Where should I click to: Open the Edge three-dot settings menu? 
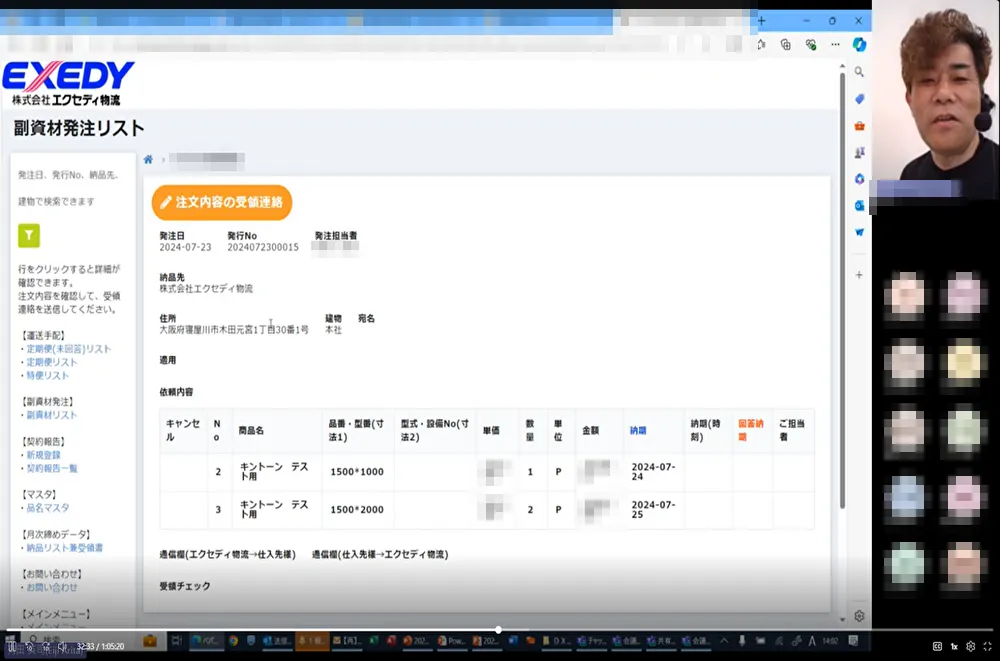835,45
